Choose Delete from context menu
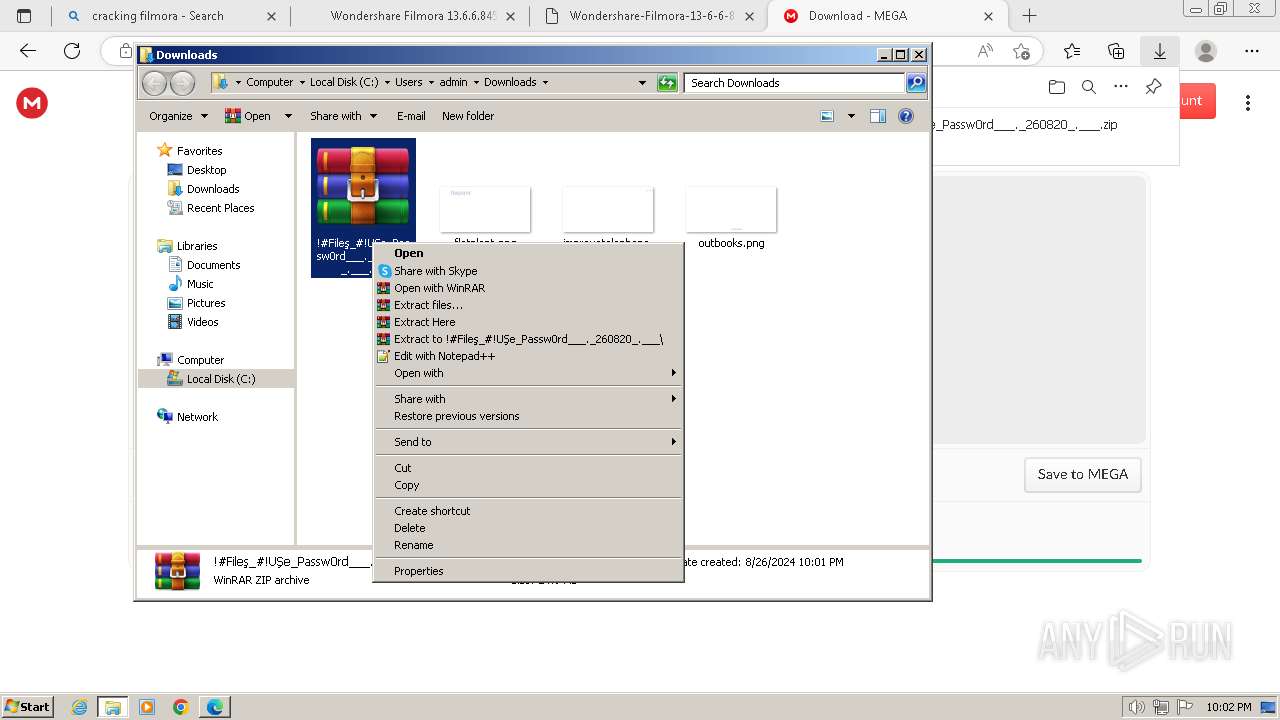This screenshot has height=720, width=1280. point(409,528)
